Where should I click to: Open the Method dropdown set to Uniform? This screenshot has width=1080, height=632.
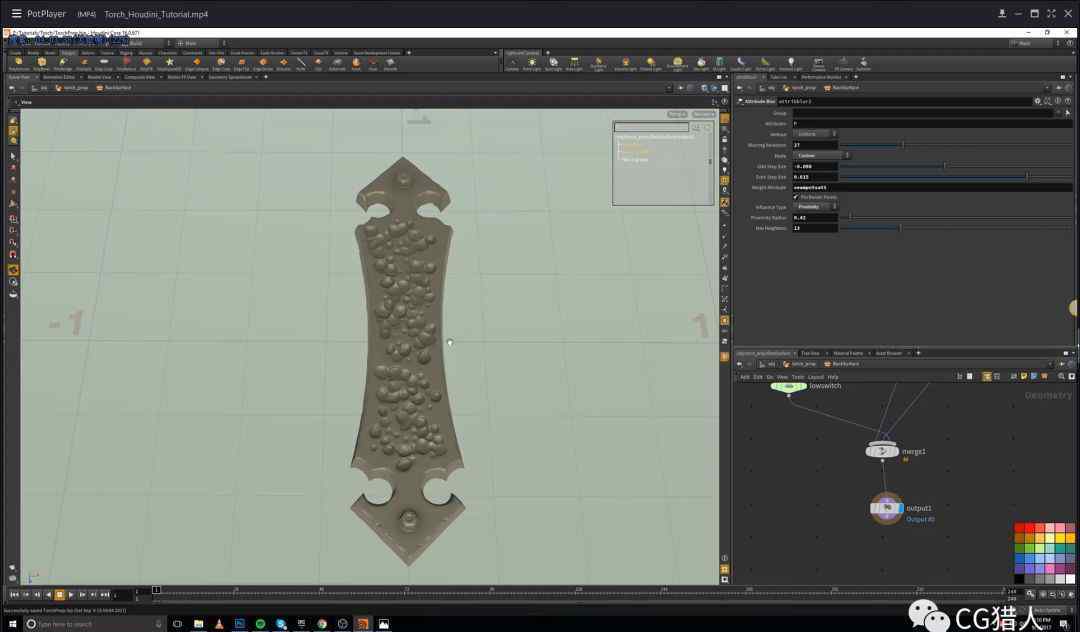click(x=815, y=134)
